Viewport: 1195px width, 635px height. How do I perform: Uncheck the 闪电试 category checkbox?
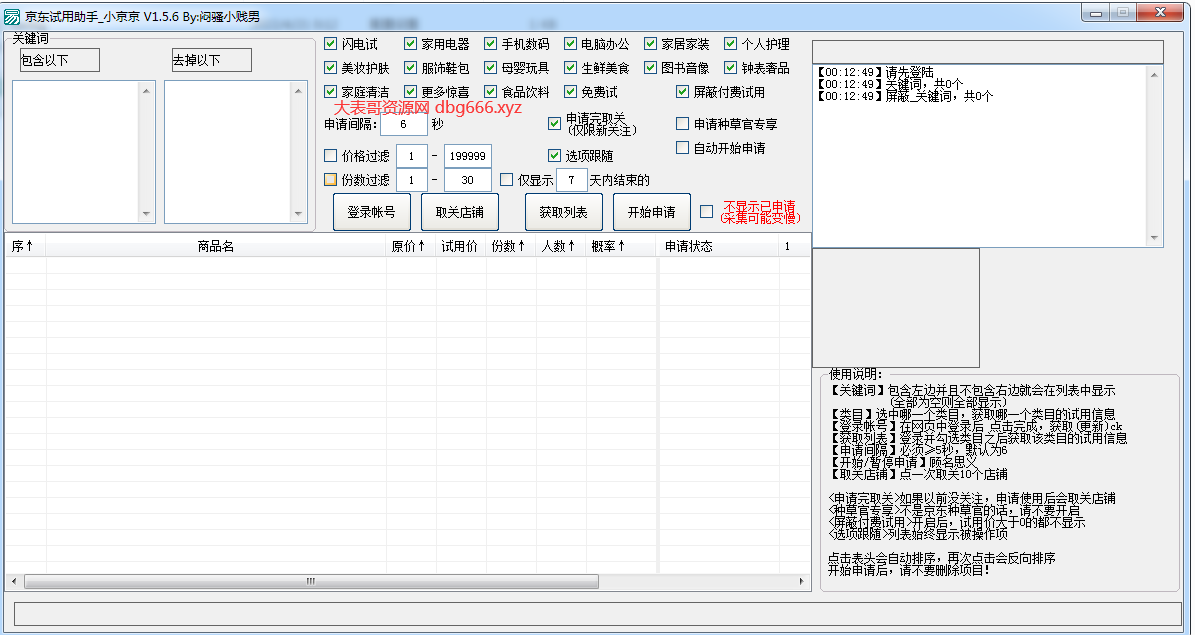click(x=331, y=44)
